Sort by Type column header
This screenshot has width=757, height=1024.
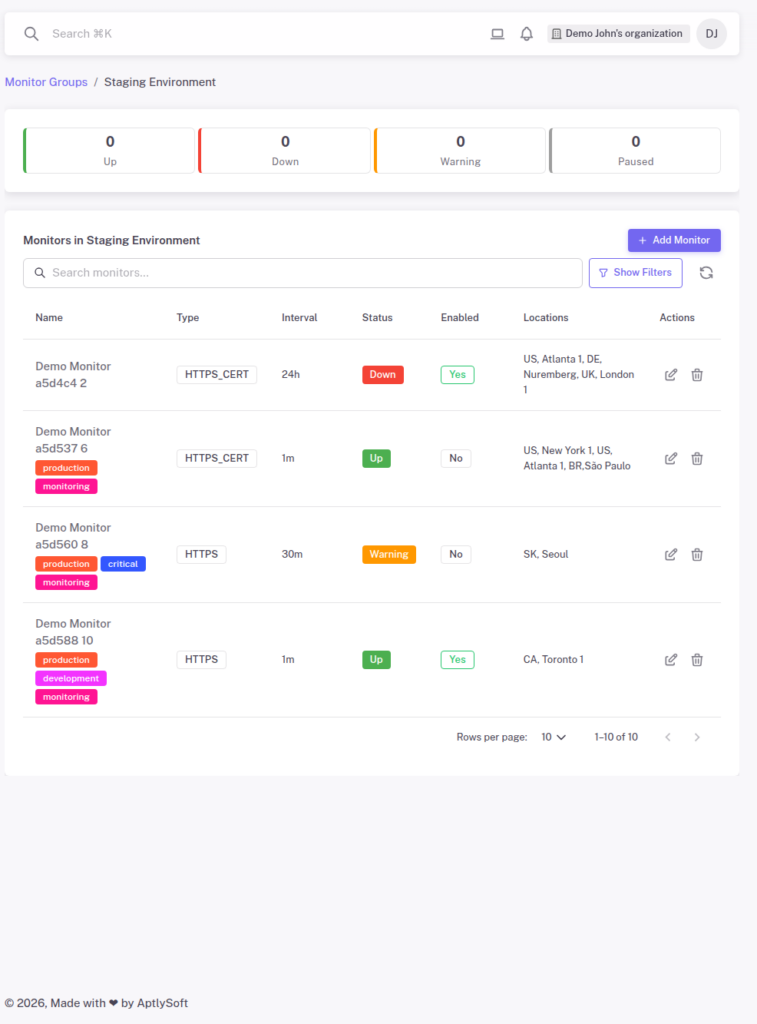pyautogui.click(x=187, y=317)
